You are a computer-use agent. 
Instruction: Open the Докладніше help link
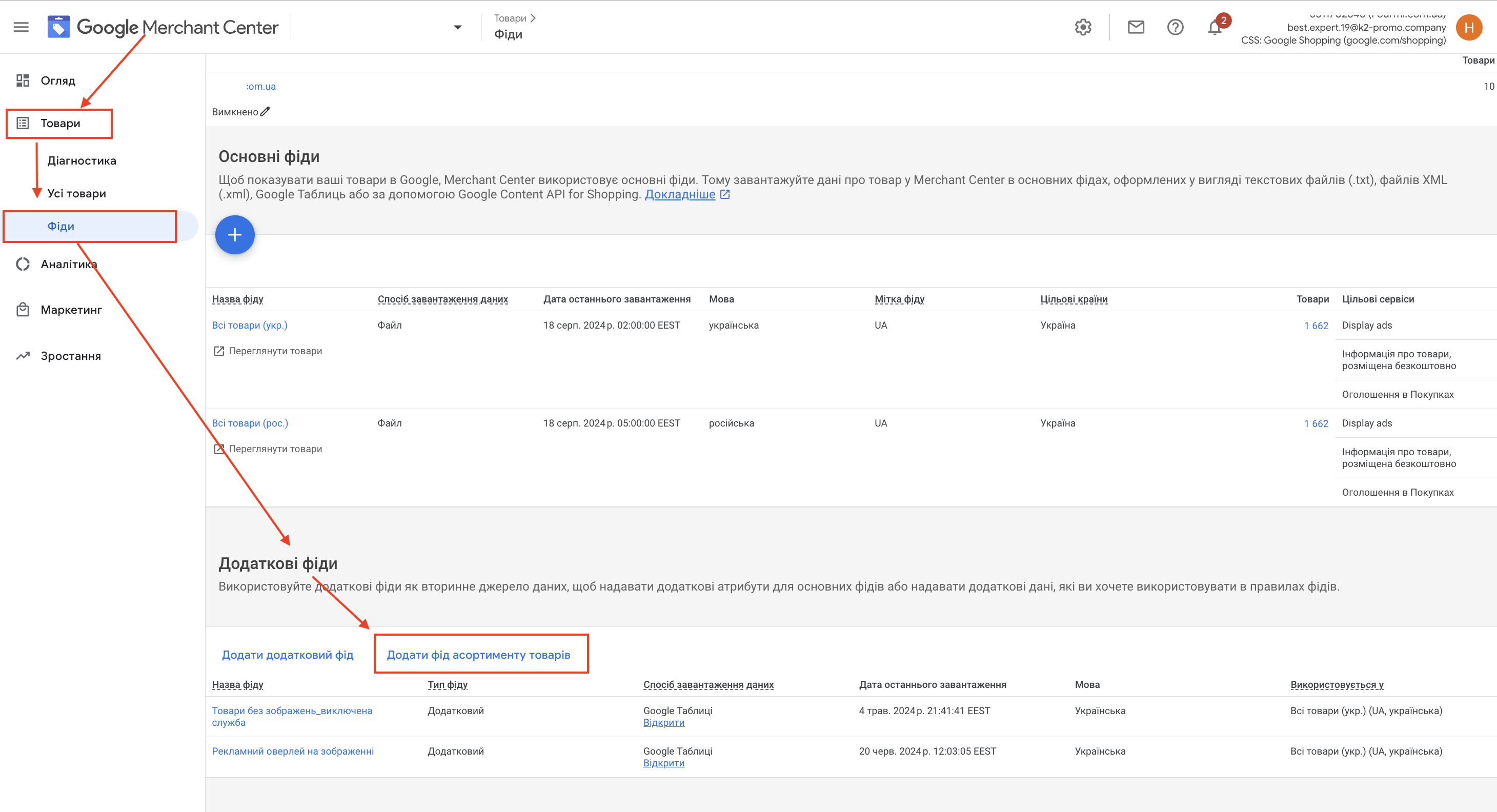click(x=680, y=194)
